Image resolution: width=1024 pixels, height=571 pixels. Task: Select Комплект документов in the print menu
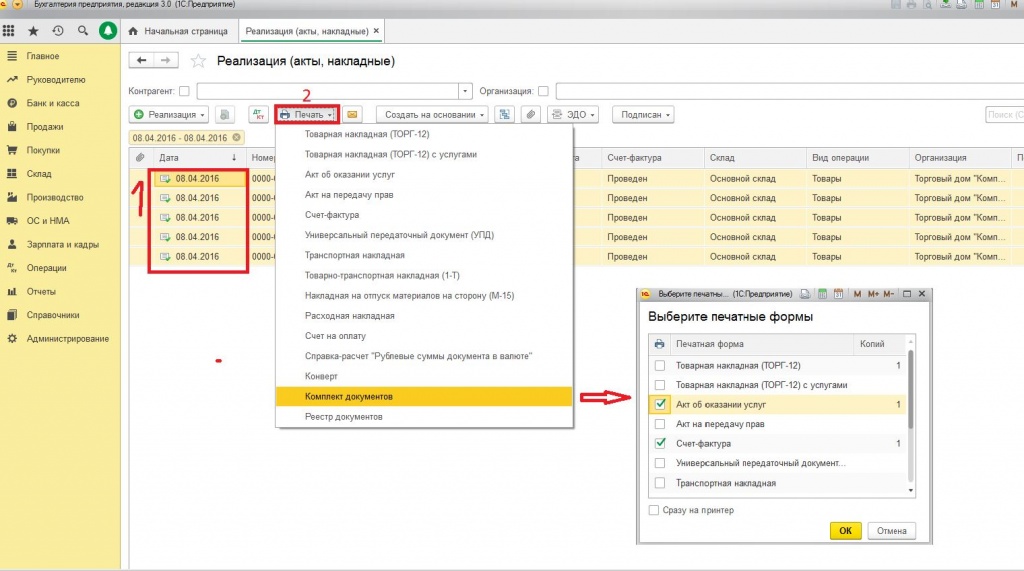(424, 397)
